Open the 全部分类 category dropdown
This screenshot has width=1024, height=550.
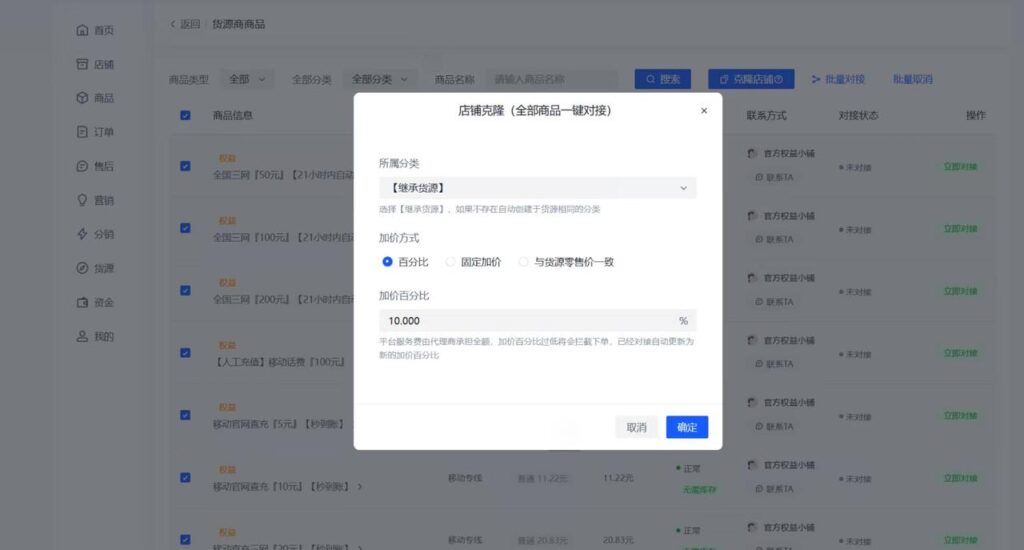coord(379,79)
